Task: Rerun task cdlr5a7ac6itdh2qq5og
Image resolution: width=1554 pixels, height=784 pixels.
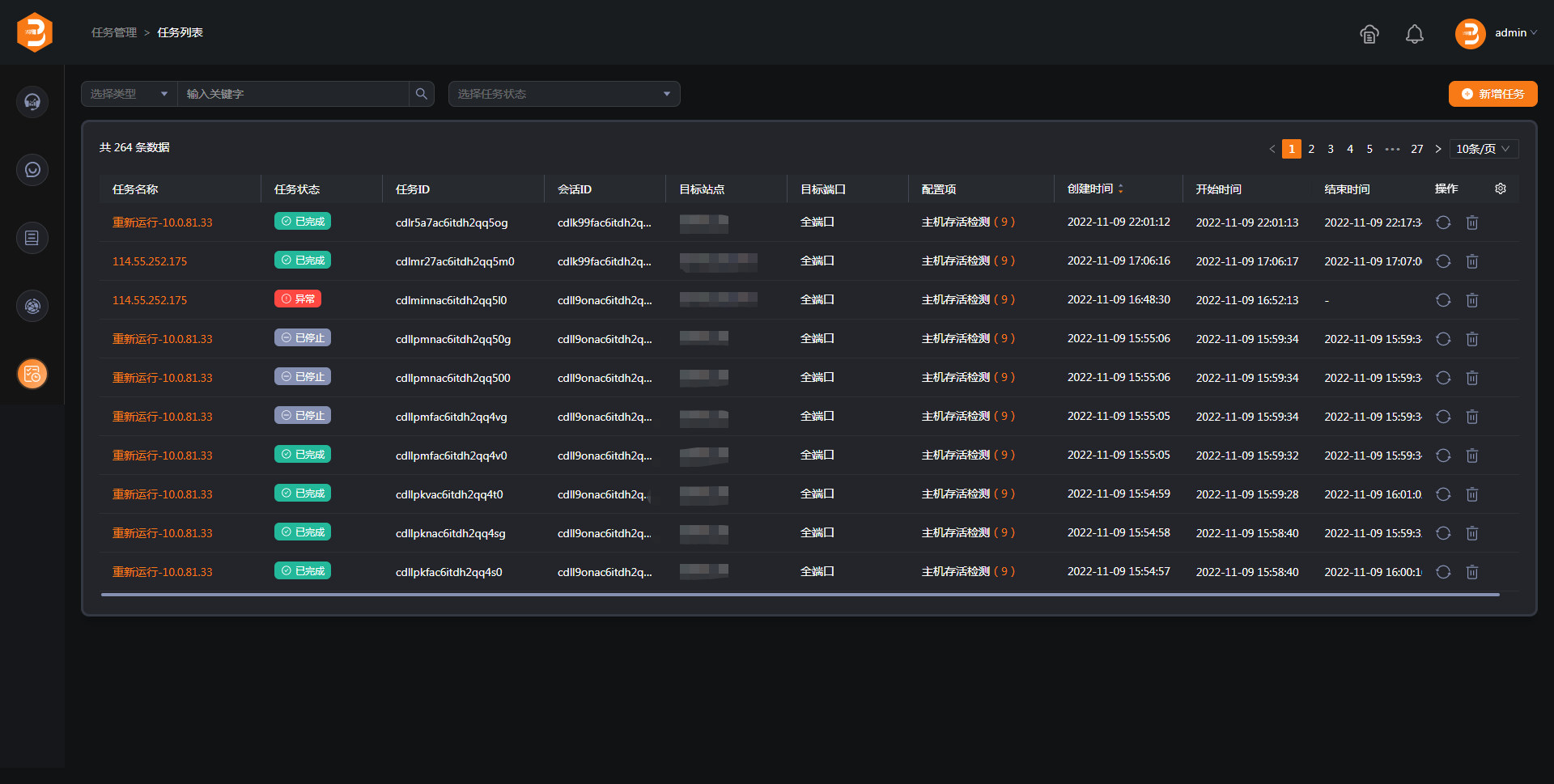Action: coord(1443,222)
